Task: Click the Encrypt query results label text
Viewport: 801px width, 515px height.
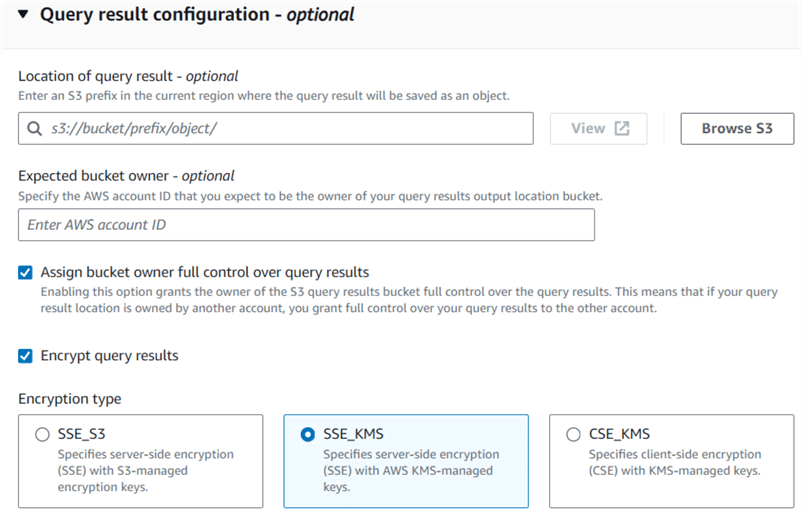Action: point(110,355)
